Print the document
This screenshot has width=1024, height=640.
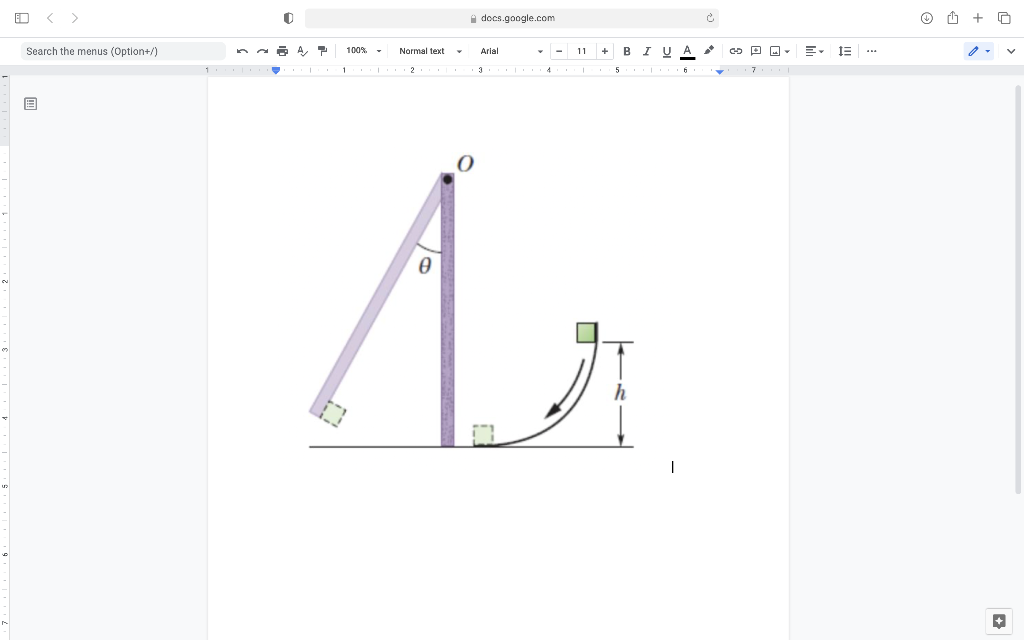pos(282,51)
